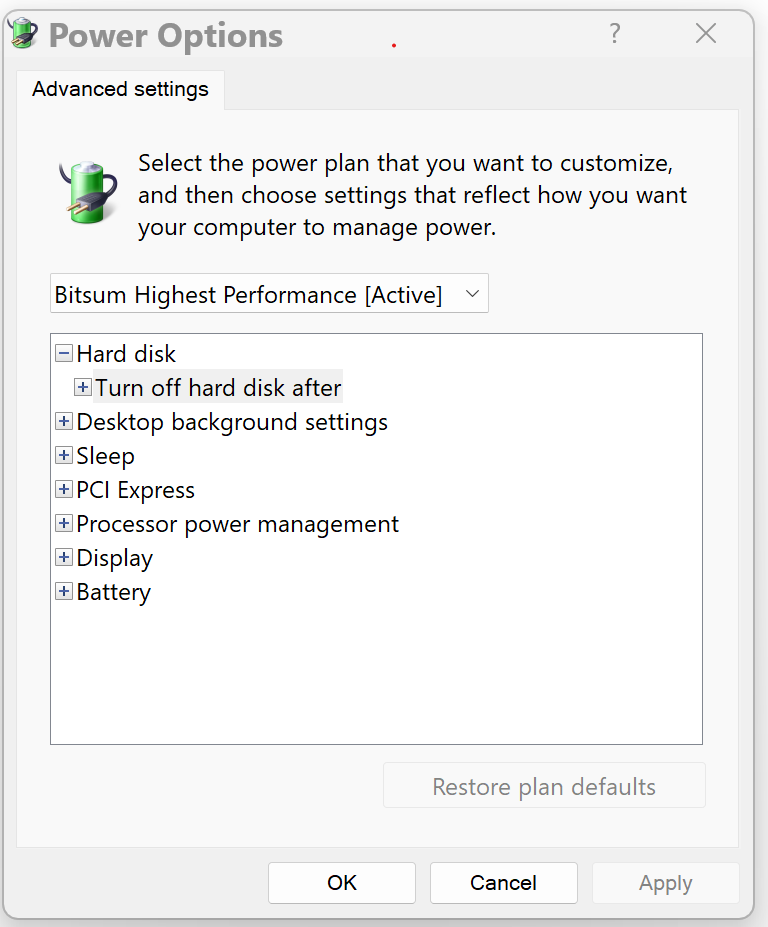Image resolution: width=768 pixels, height=927 pixels.
Task: Select the Processor power management label
Action: (x=237, y=524)
